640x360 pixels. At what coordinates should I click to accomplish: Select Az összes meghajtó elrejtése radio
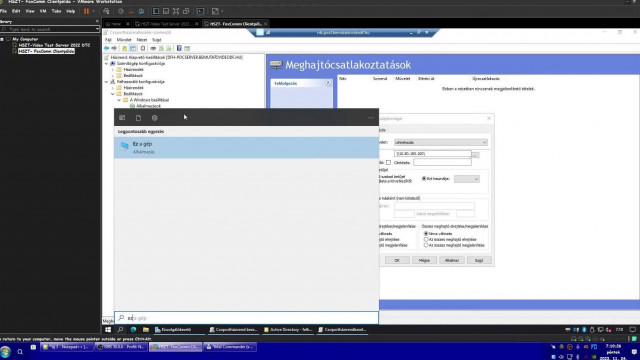click(x=426, y=240)
